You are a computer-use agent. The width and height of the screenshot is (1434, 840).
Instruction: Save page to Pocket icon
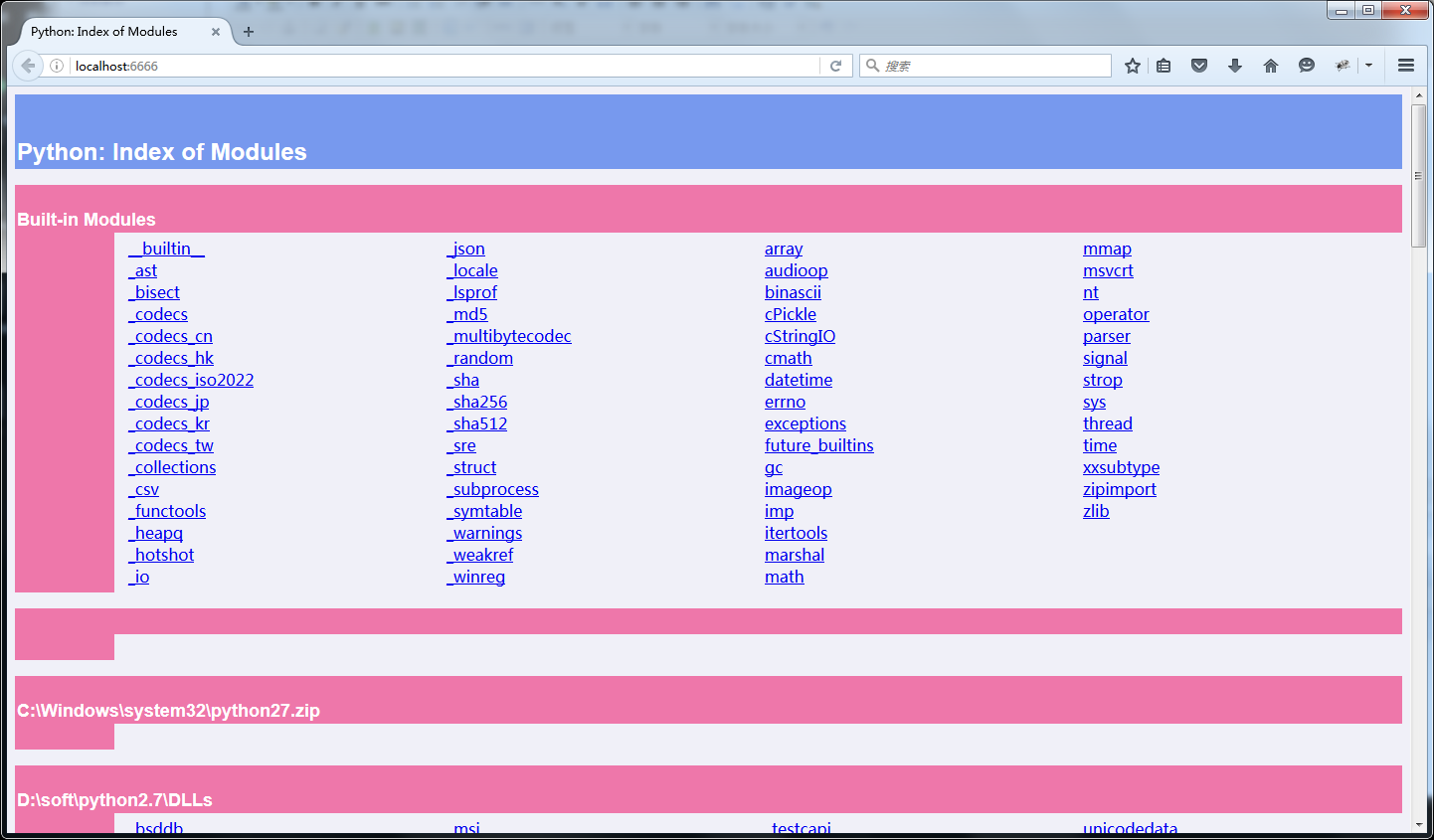point(1199,66)
